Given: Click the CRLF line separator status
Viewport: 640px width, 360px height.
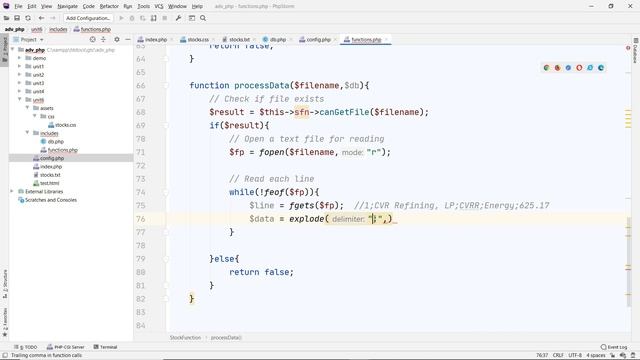Looking at the screenshot, I should coord(558,355).
